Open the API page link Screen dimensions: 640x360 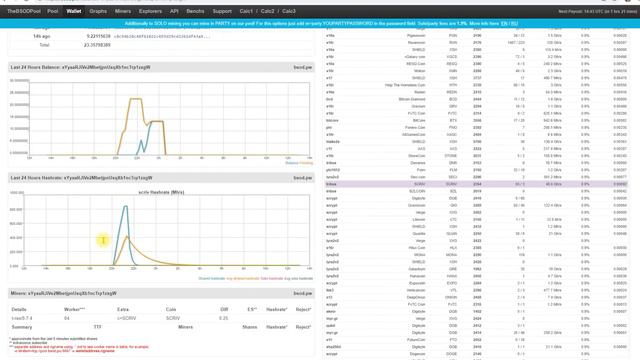(174, 11)
